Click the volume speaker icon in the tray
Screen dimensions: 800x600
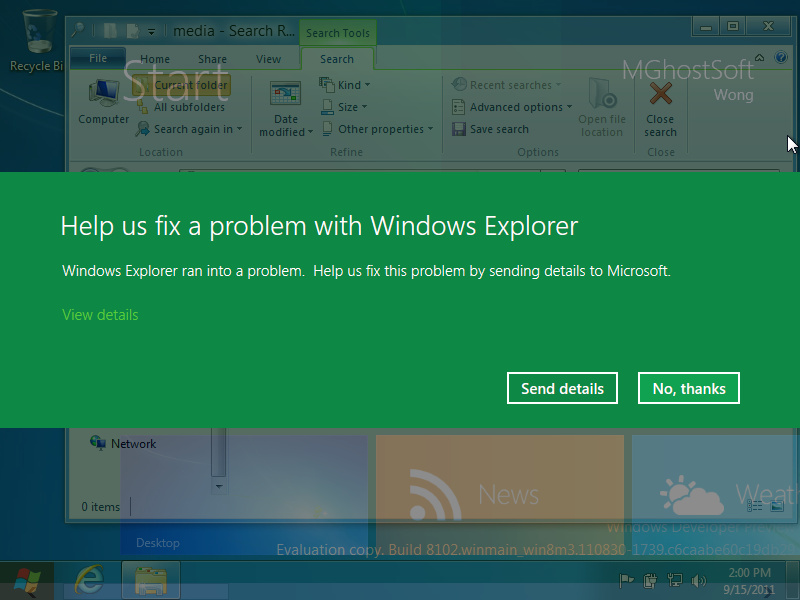[x=697, y=580]
